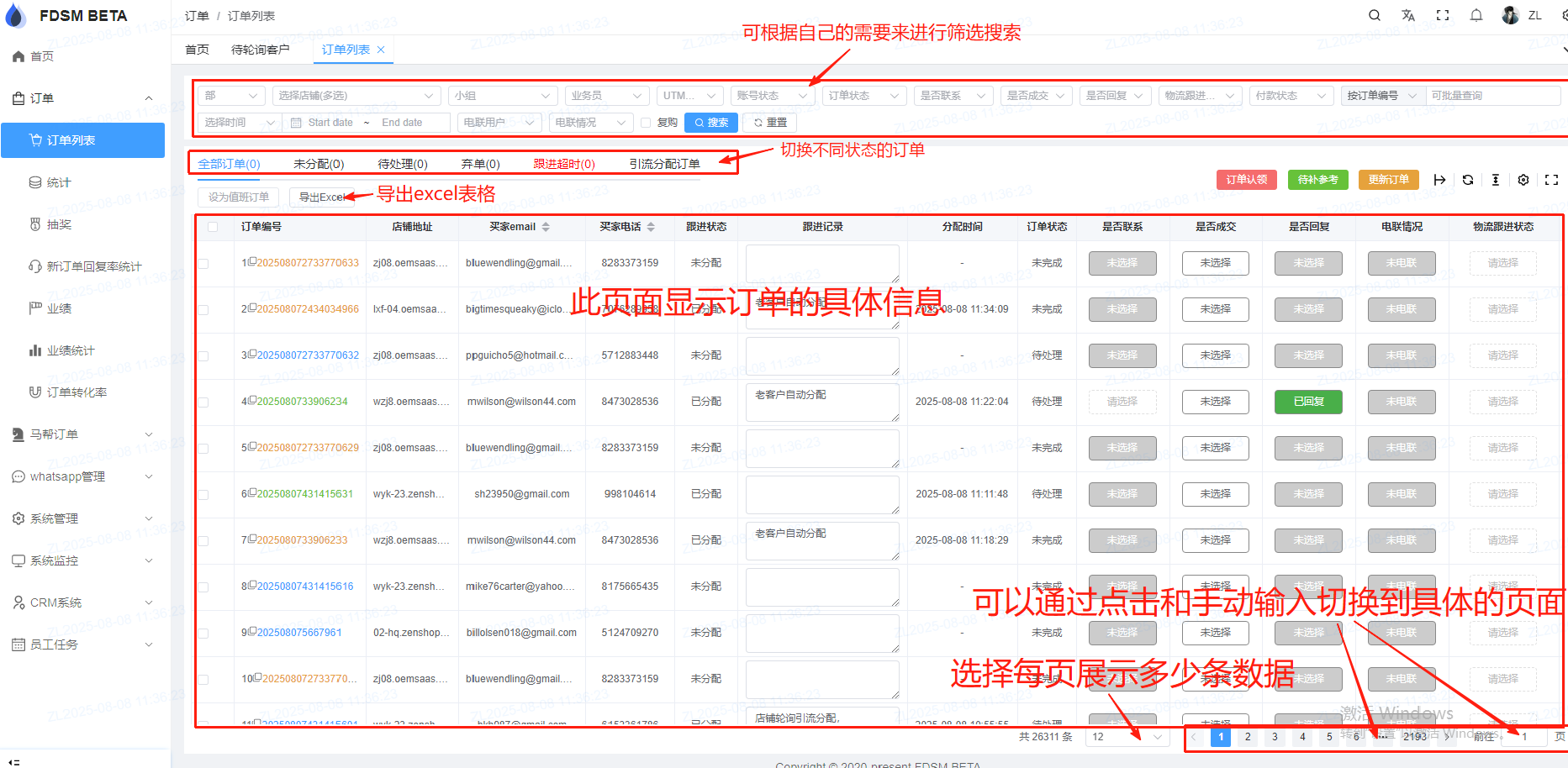The image size is (1568, 768).
Task: Switch to the 待轮询客户 tab
Action: click(260, 50)
